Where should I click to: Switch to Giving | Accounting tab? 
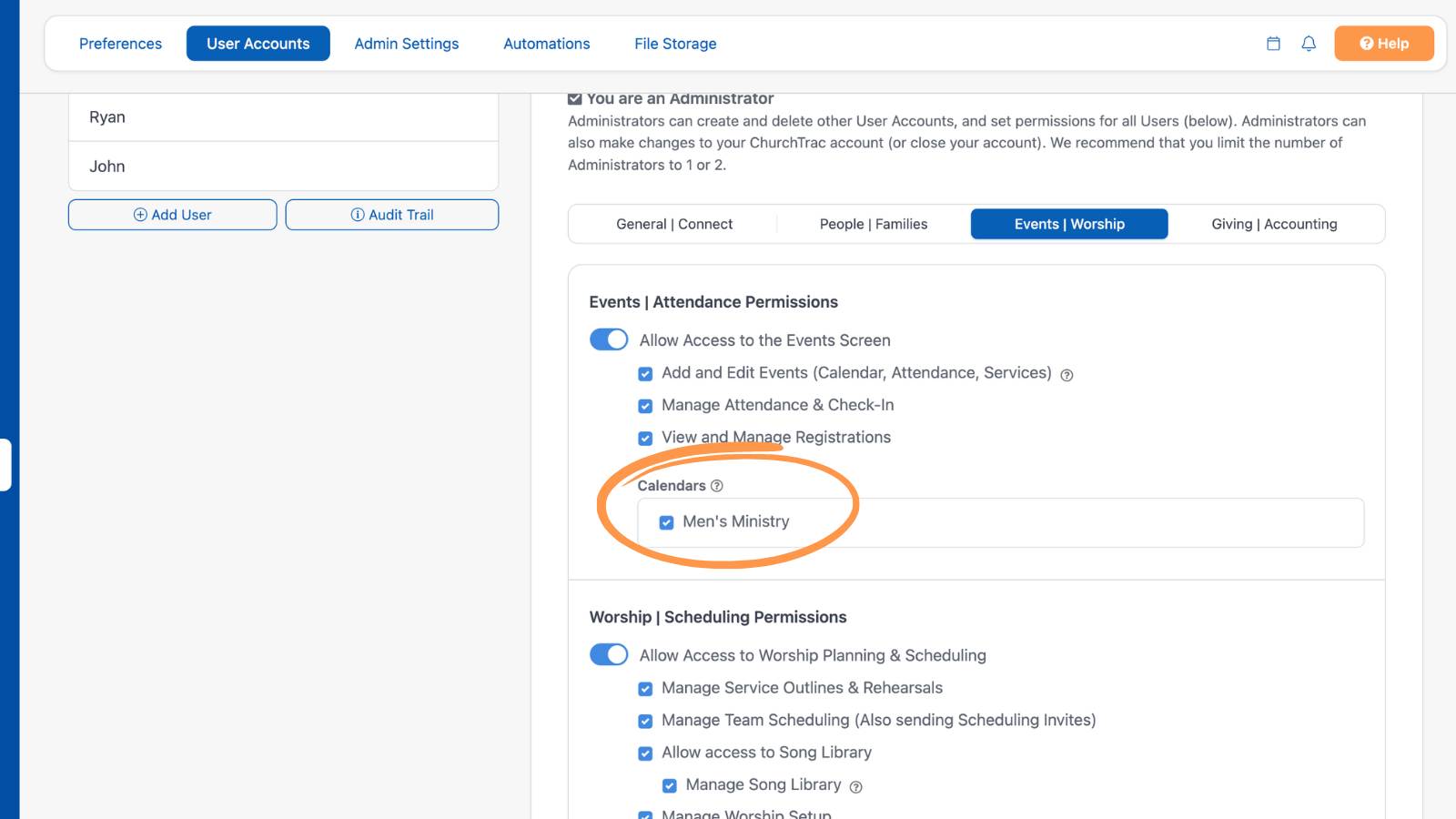pyautogui.click(x=1274, y=224)
